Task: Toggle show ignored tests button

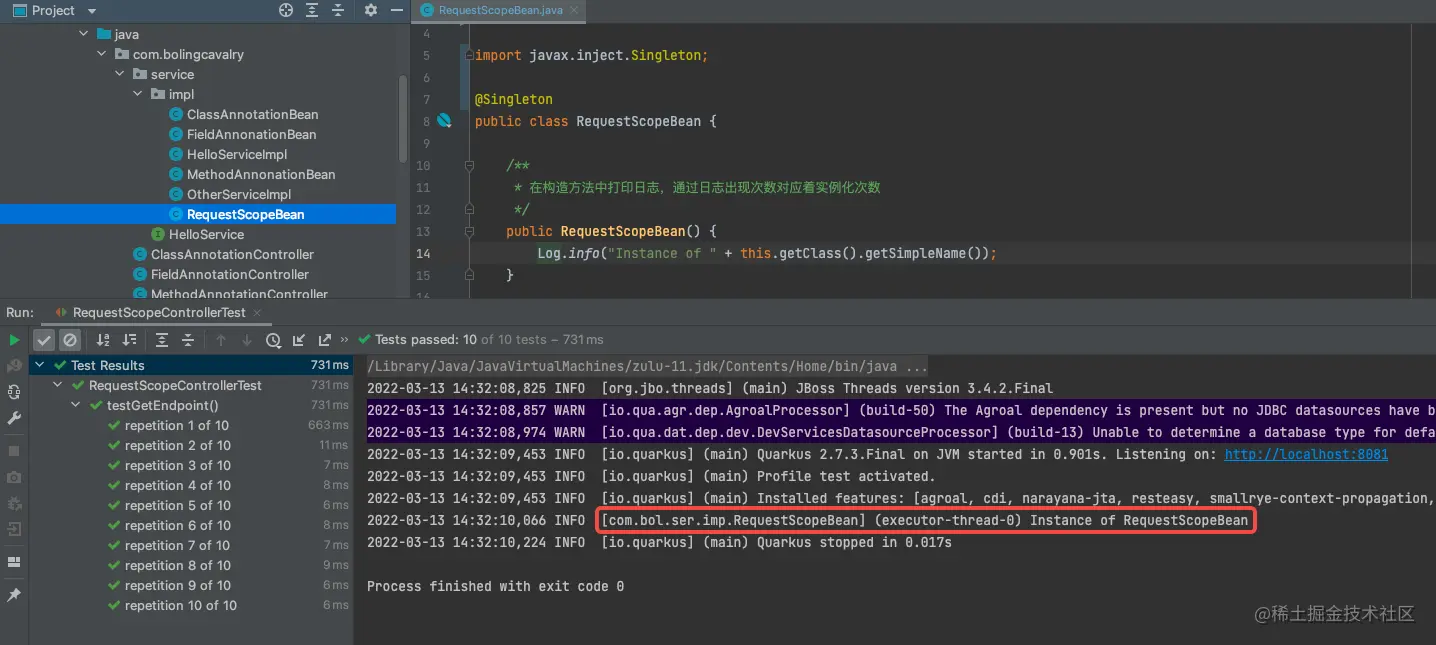Action: 69,340
